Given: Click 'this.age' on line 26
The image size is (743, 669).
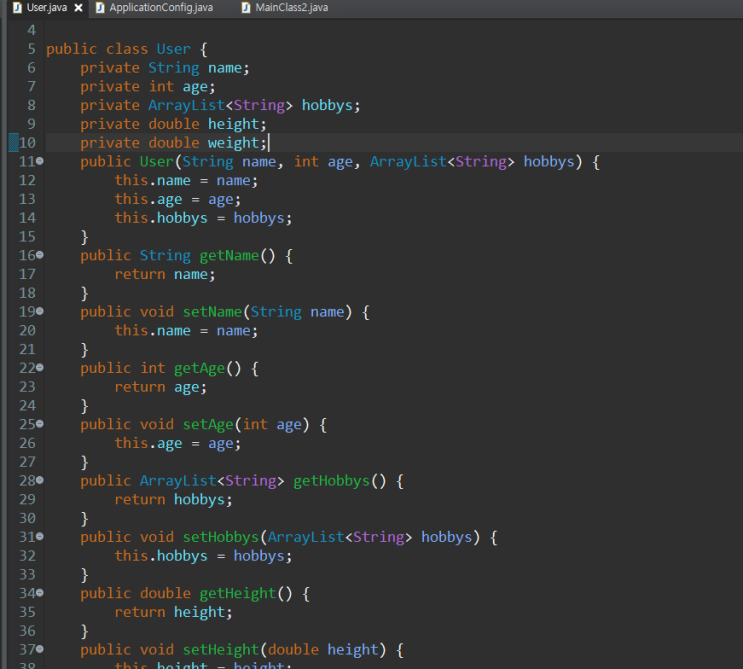Looking at the screenshot, I should pos(148,443).
